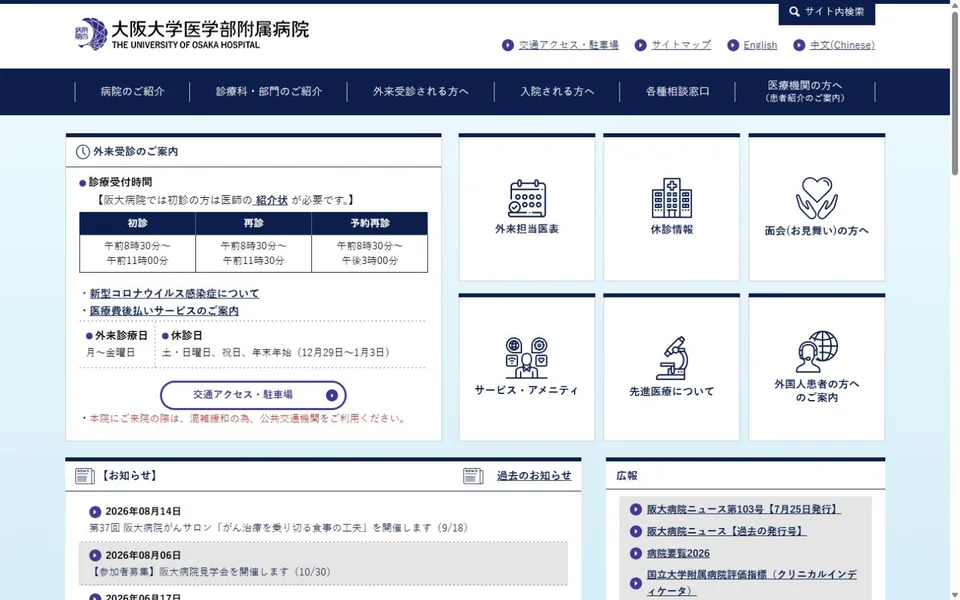
Task: Click the arrow icon in the access button
Action: pos(332,396)
